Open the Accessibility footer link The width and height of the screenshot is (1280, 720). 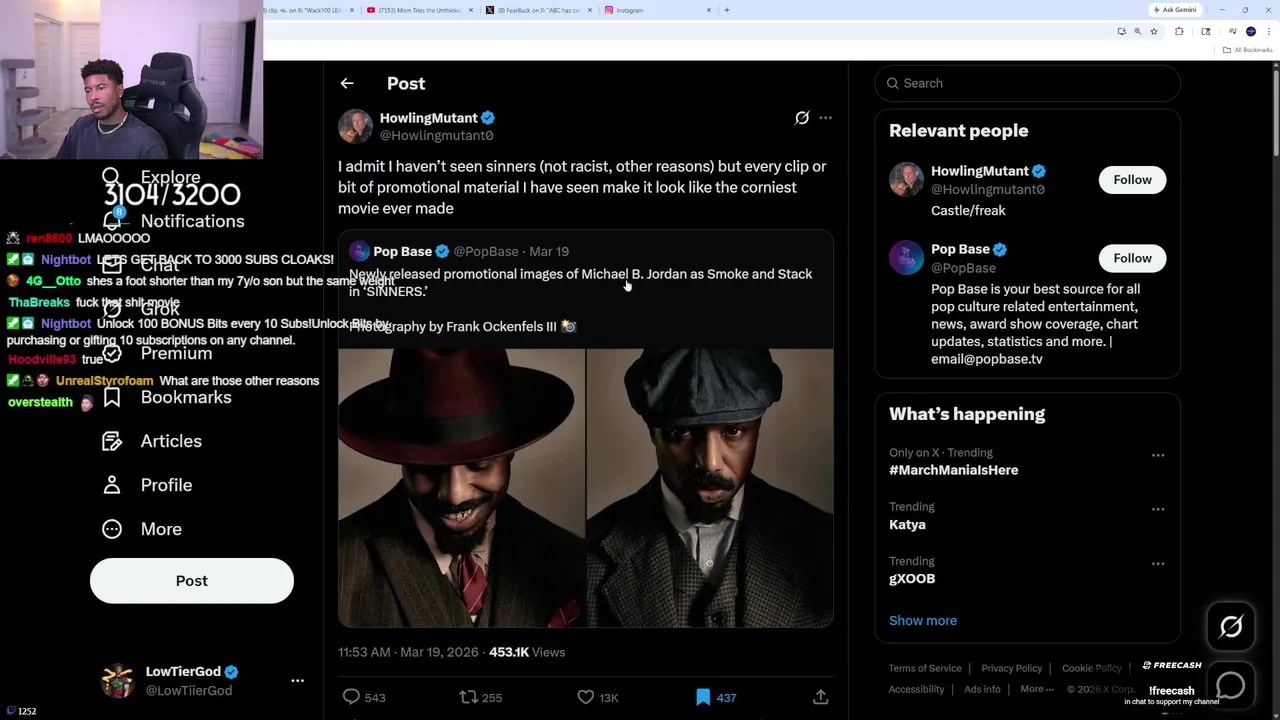coord(916,689)
